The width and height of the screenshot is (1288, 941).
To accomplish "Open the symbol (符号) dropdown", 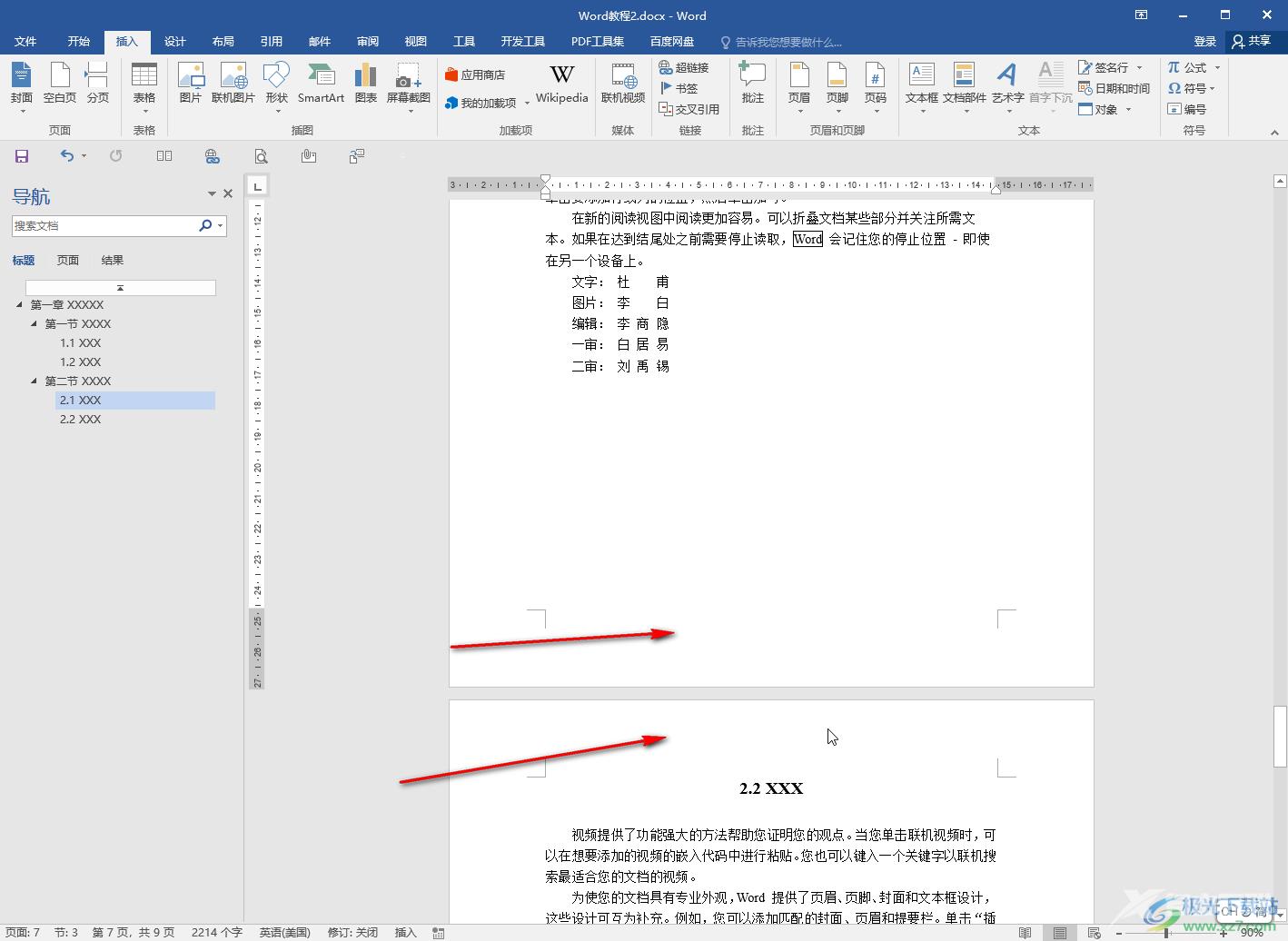I will (x=1191, y=88).
